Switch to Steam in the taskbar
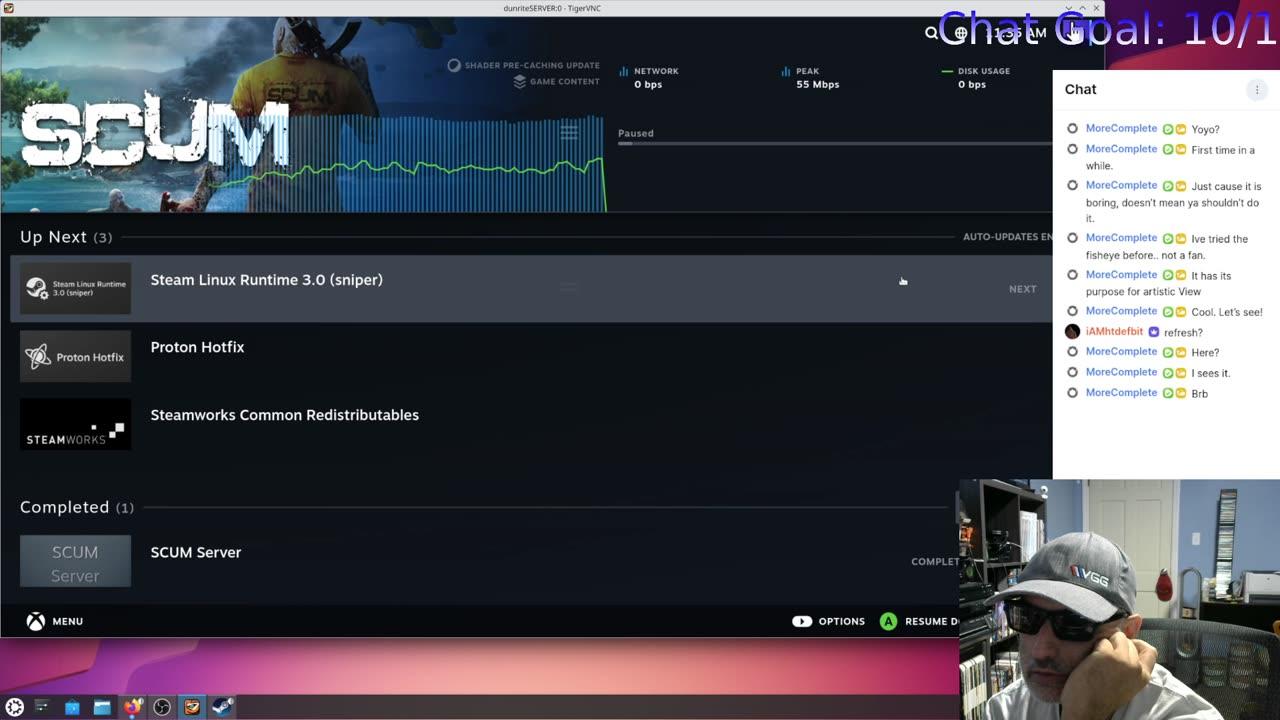Viewport: 1280px width, 720px height. coord(222,707)
